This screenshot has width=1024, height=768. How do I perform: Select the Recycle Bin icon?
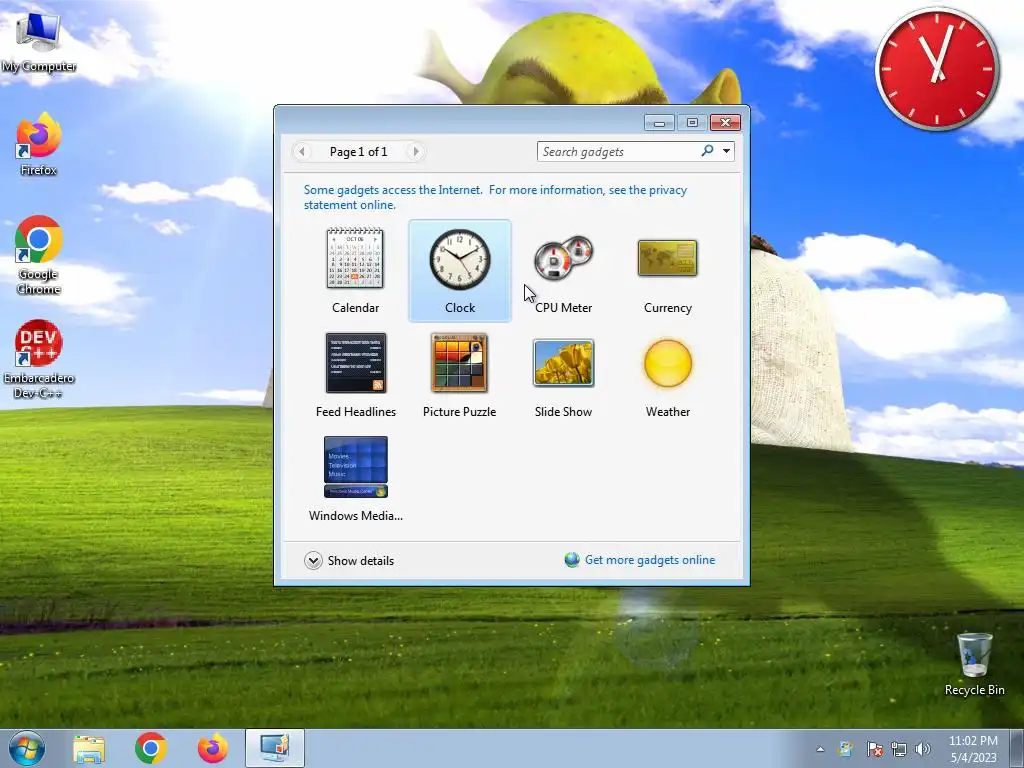pyautogui.click(x=974, y=664)
